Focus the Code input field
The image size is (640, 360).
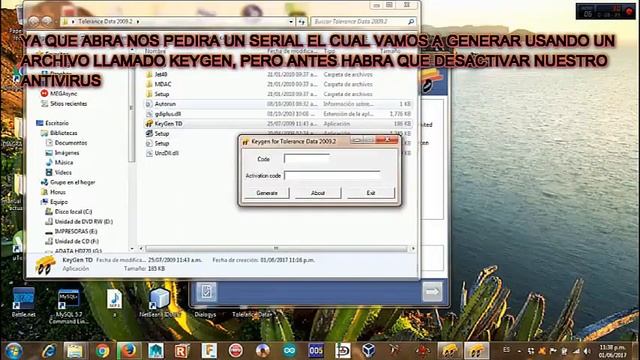click(x=307, y=159)
